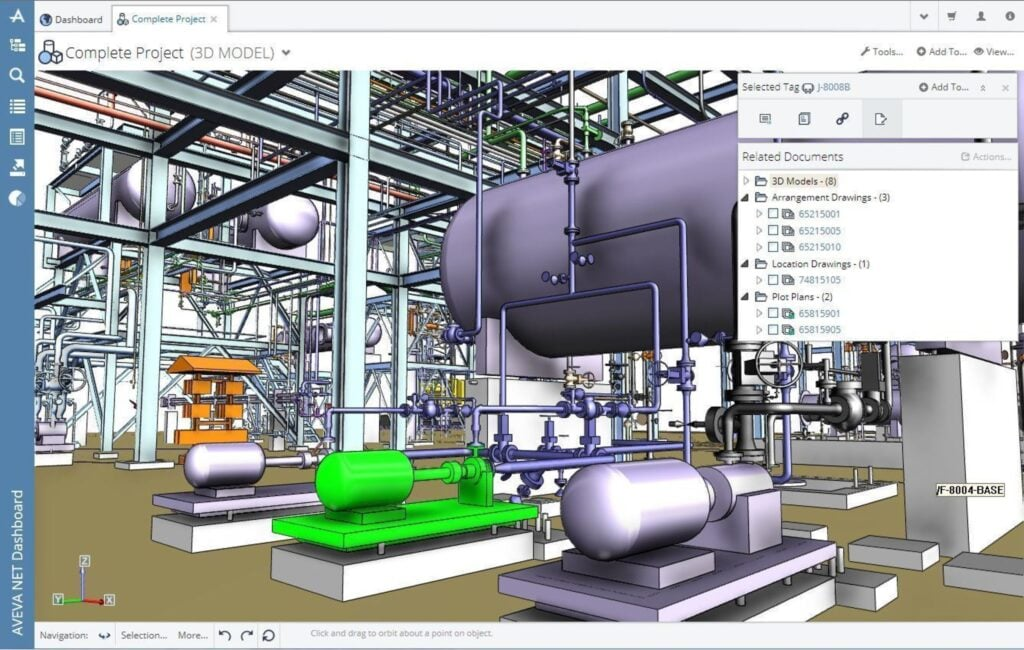Open the Selection menu in the bottom bar
The height and width of the screenshot is (650, 1024).
[x=143, y=634]
